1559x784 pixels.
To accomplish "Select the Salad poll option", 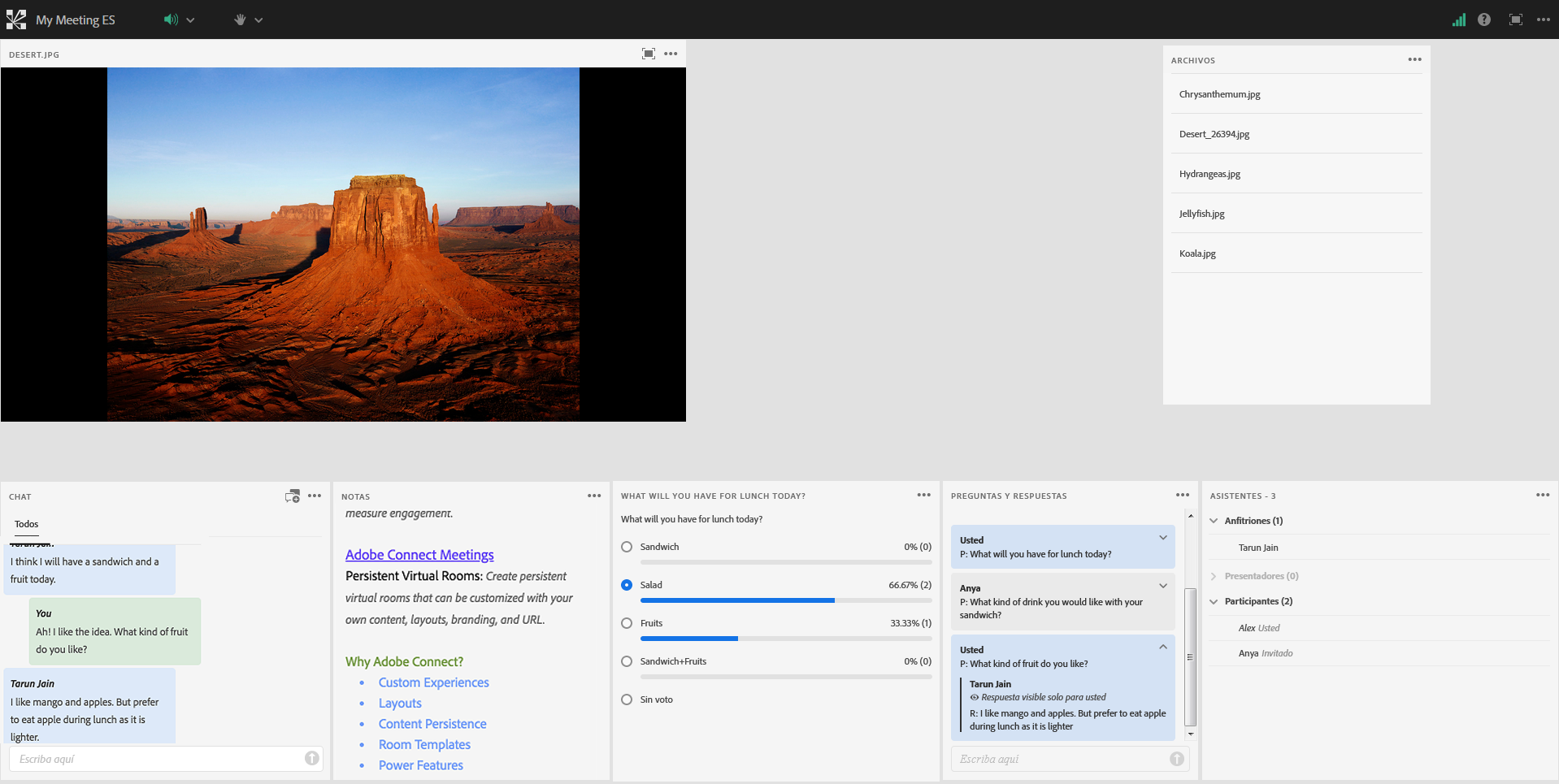I will 627,585.
